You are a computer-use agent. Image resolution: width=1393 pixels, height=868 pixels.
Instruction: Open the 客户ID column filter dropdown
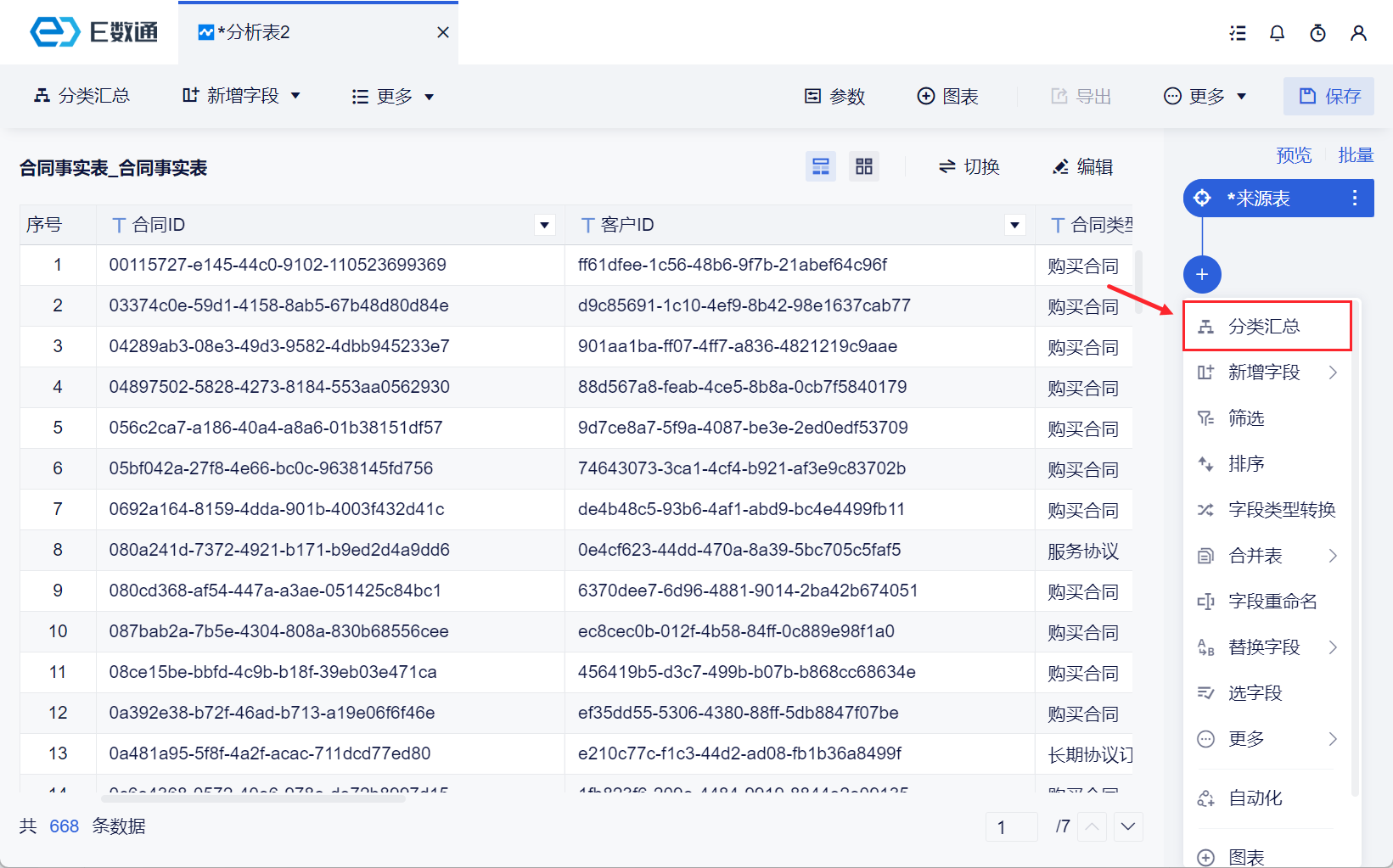pos(1014,225)
